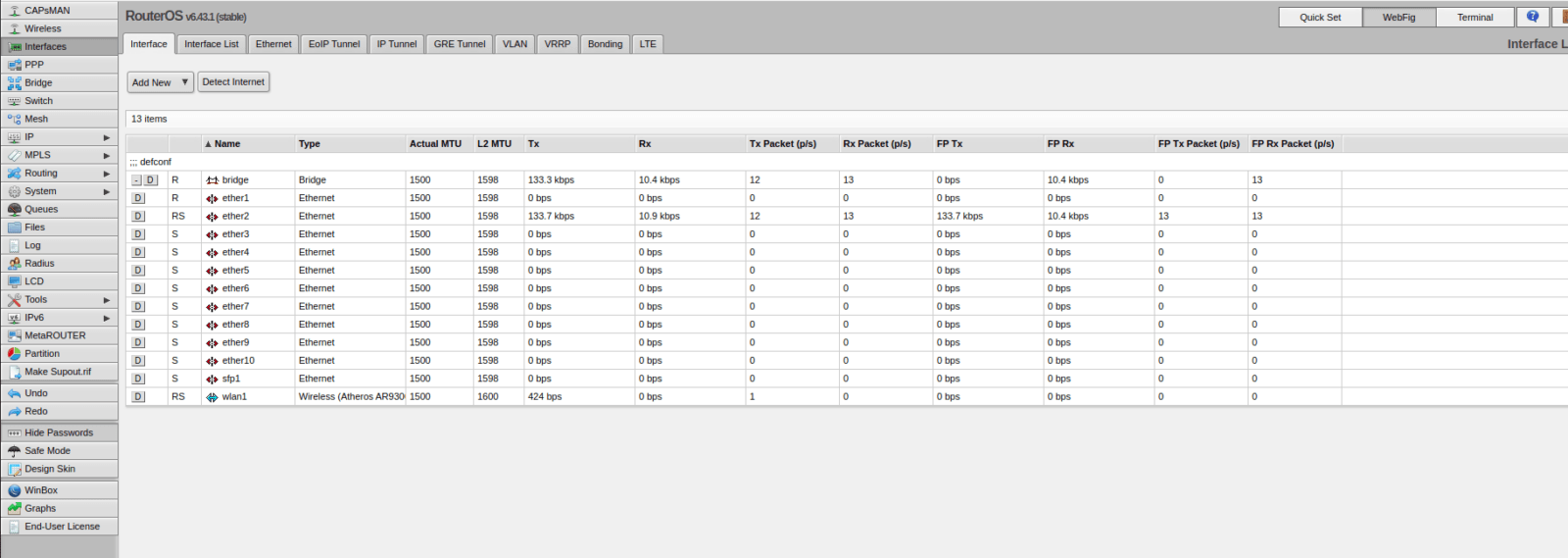Disable ether5 with its D button
Viewport: 1568px width, 558px height.
point(138,271)
